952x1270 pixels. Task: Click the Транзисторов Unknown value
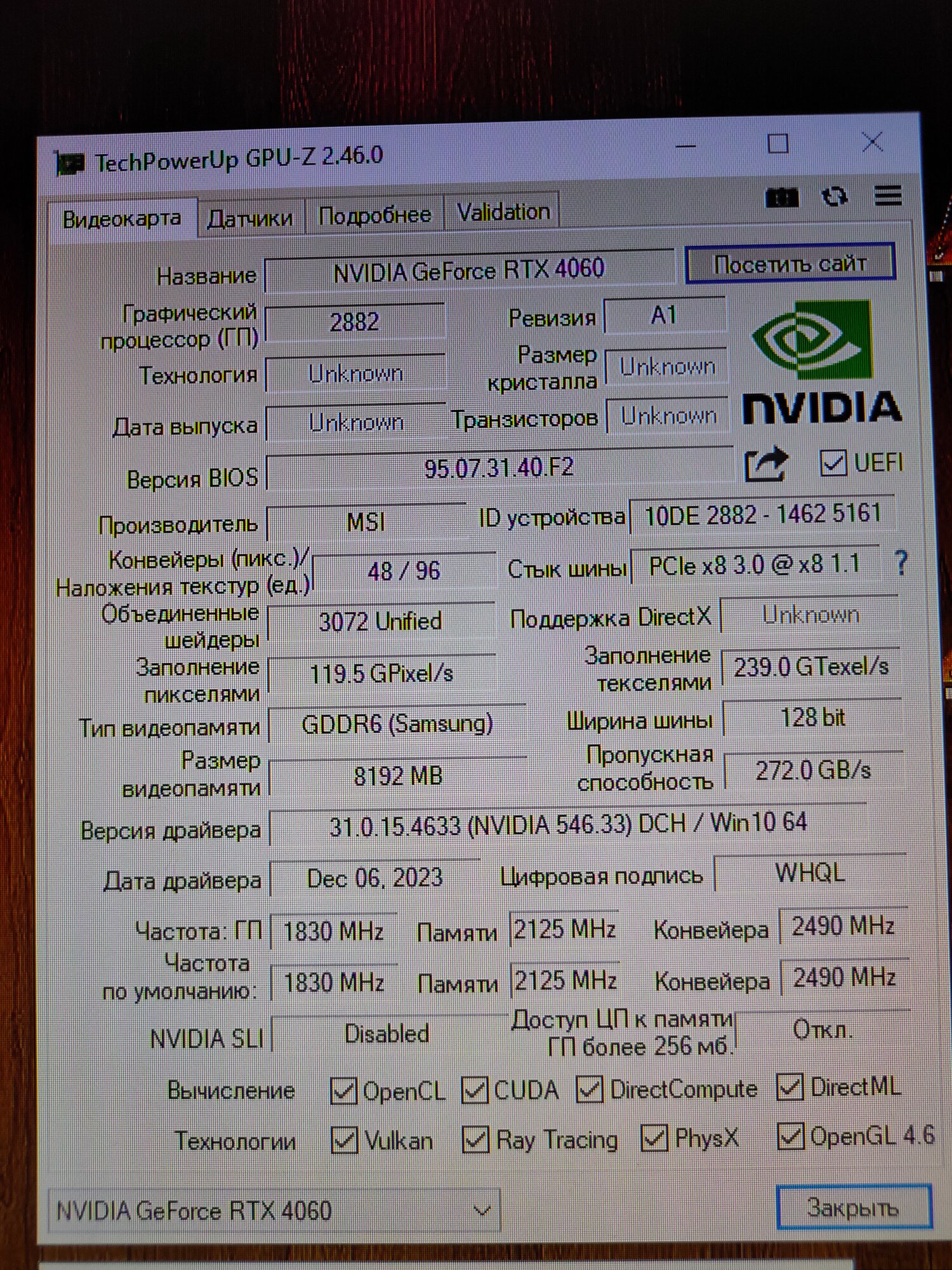coord(668,416)
